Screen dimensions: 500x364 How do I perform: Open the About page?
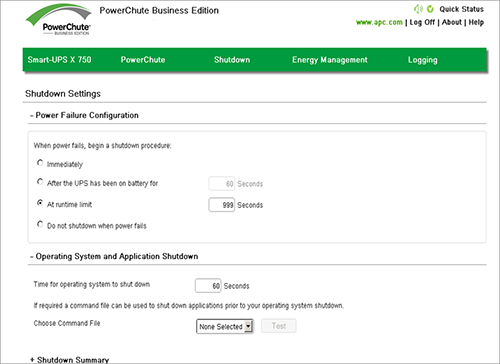452,22
